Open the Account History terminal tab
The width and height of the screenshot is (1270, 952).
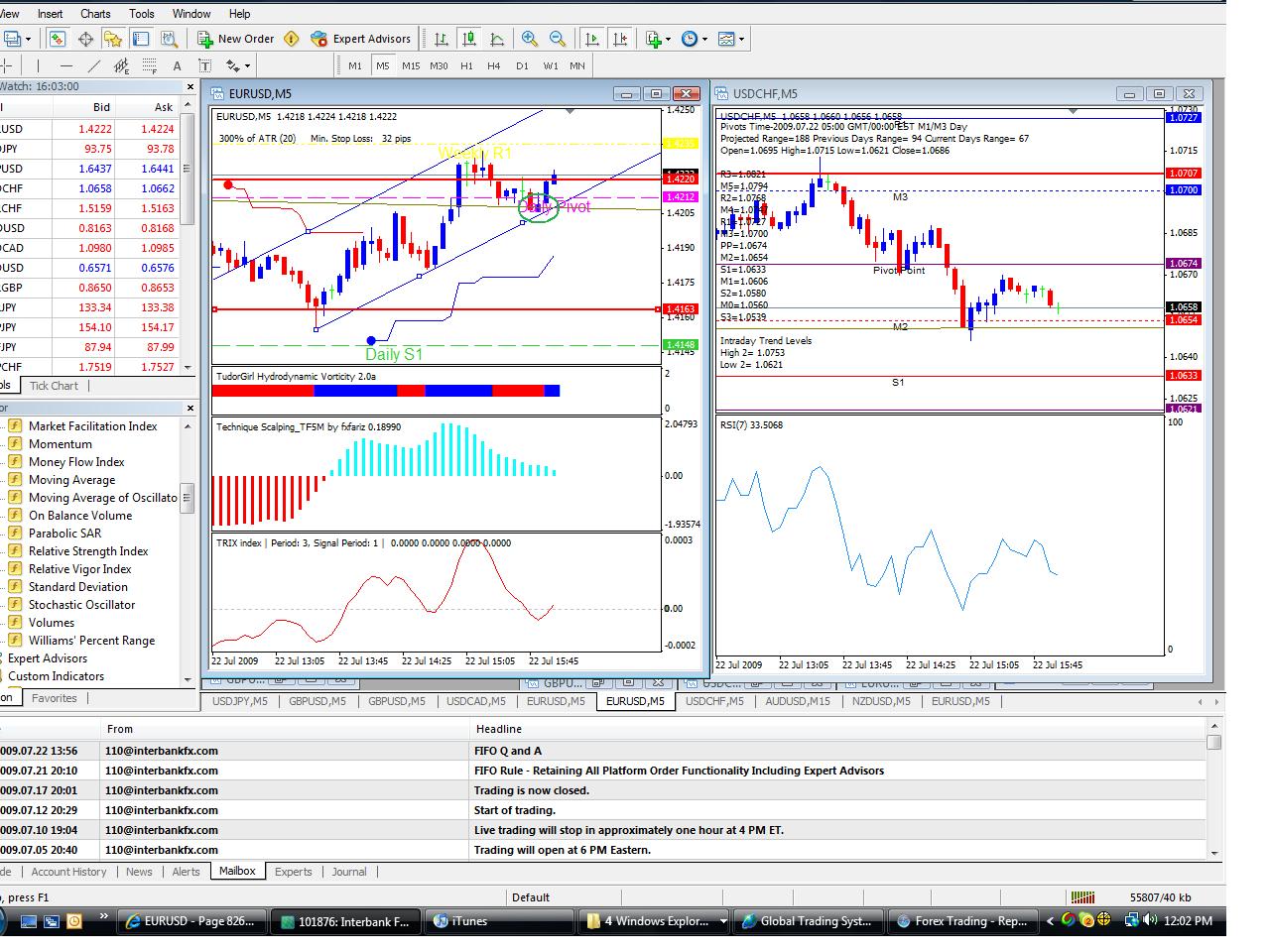[x=68, y=872]
